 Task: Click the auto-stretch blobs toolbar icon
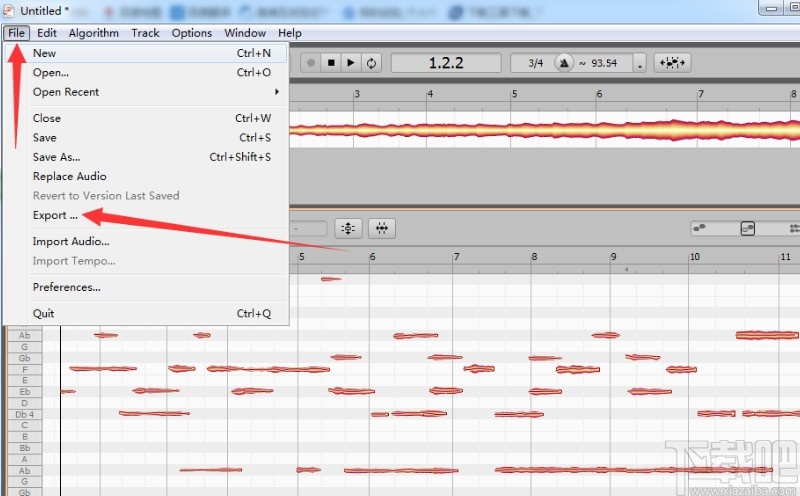672,63
